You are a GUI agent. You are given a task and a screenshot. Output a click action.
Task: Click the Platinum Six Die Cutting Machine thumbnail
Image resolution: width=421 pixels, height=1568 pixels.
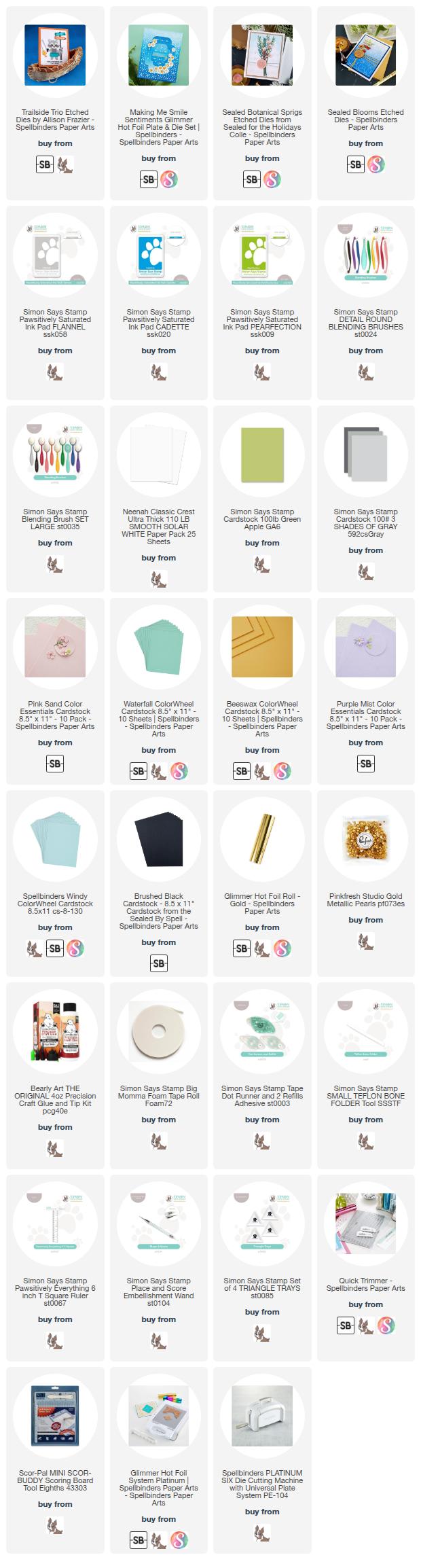pyautogui.click(x=262, y=1416)
